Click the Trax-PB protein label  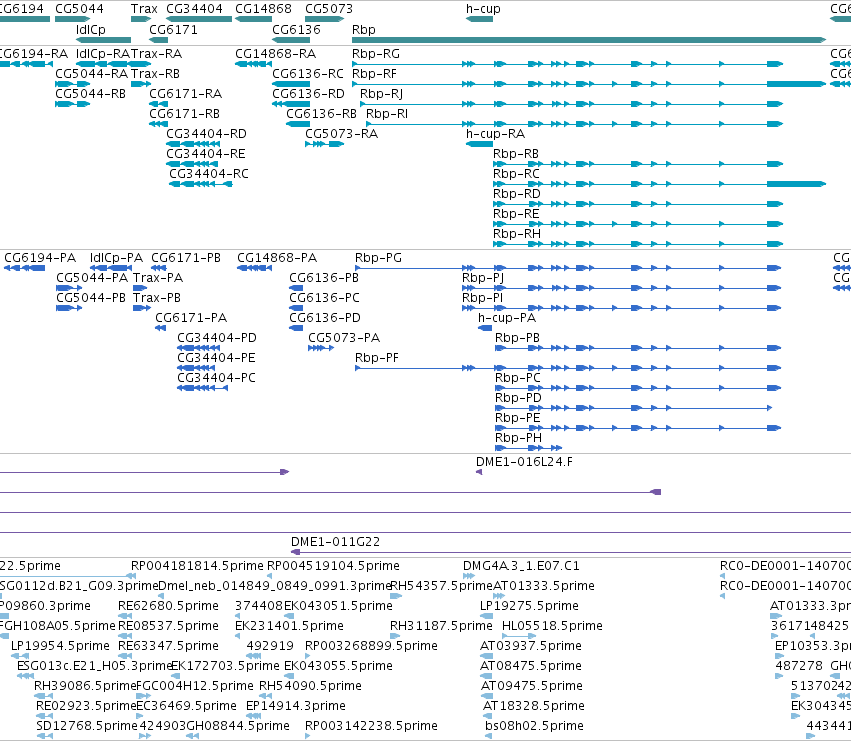click(157, 299)
